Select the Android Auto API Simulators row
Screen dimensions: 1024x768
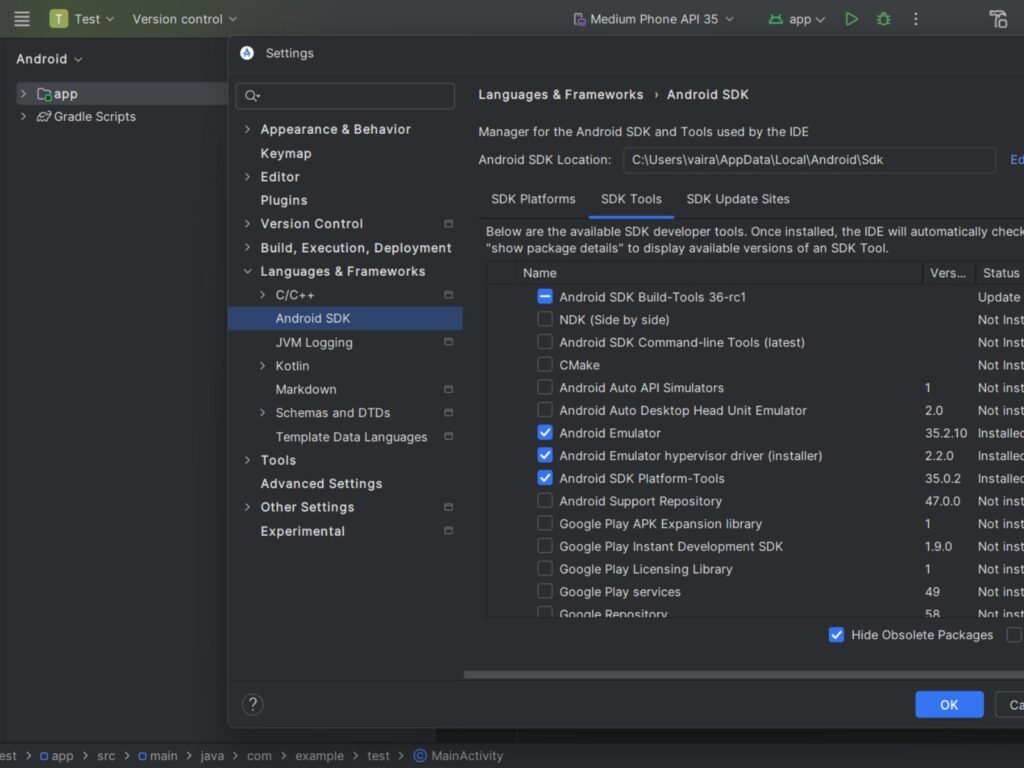pos(755,387)
